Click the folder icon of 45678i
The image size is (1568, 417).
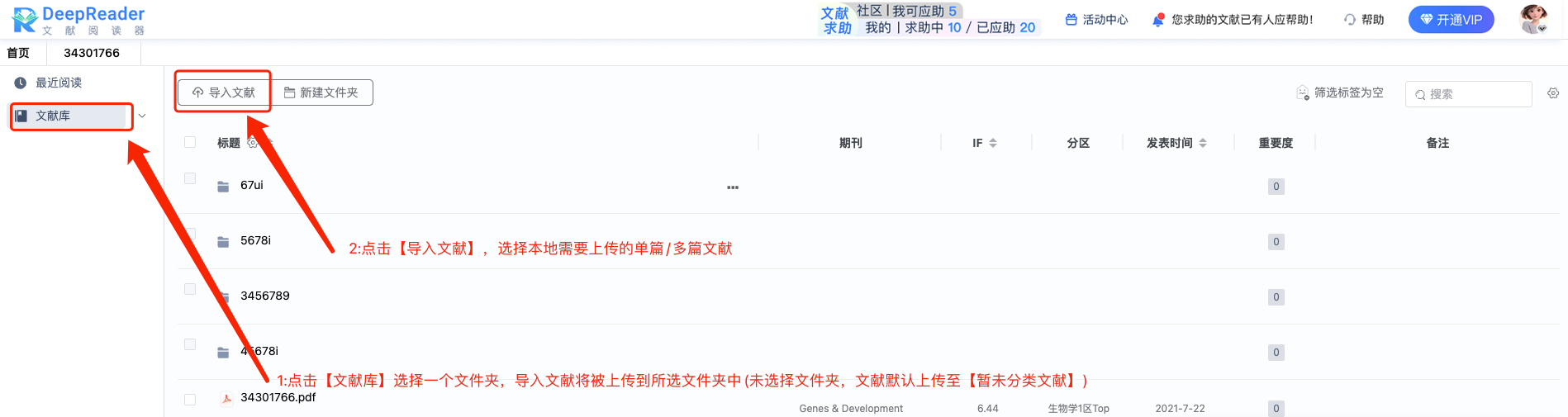(x=223, y=353)
